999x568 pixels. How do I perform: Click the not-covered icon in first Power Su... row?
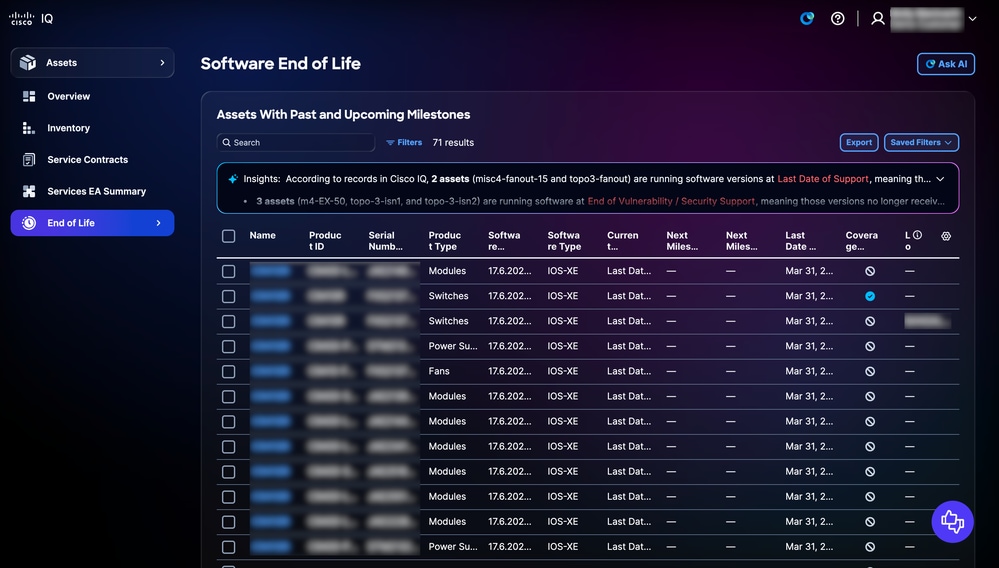tap(870, 346)
